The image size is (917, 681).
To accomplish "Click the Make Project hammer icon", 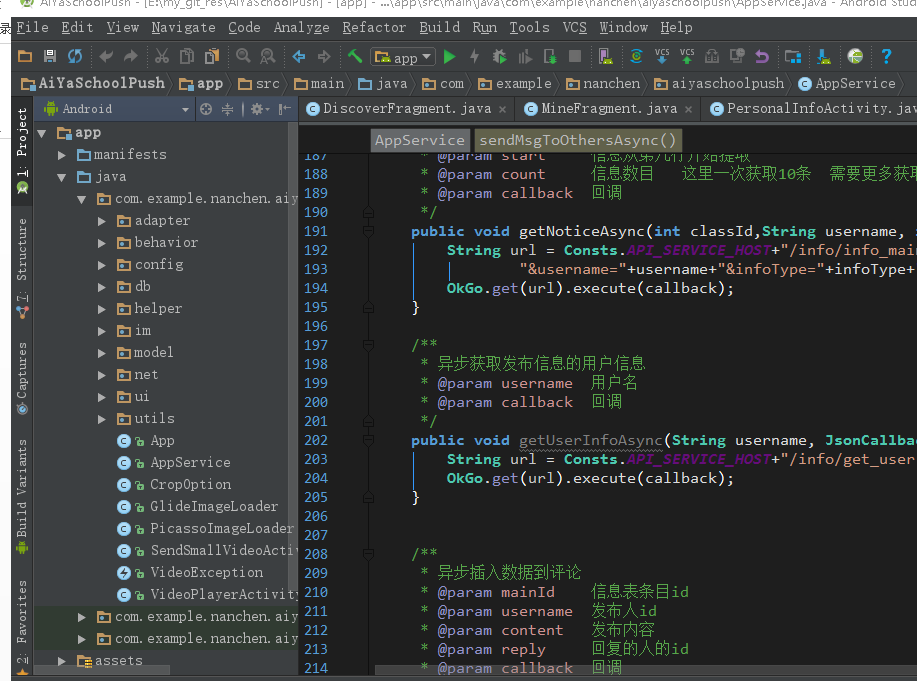I will click(x=355, y=57).
